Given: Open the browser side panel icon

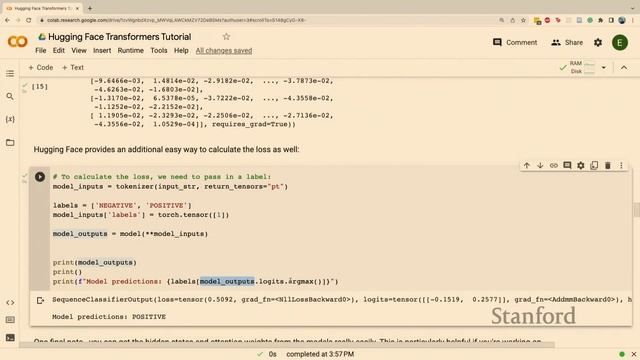Looking at the screenshot, I should (611, 20).
